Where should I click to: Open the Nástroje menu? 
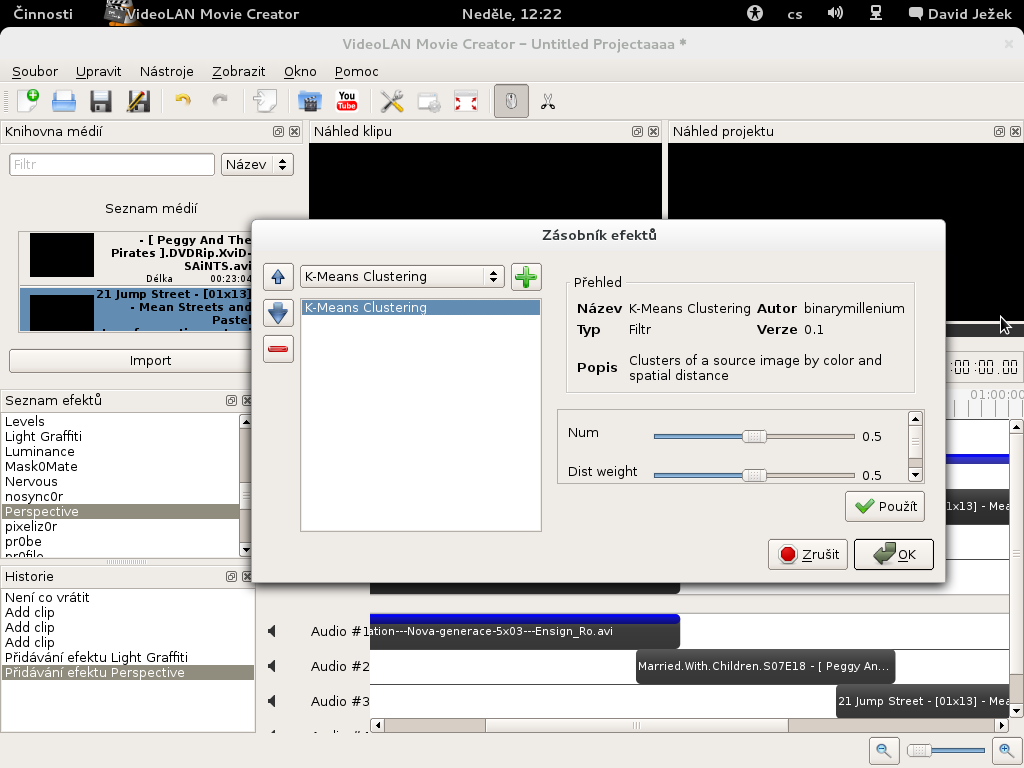click(167, 72)
